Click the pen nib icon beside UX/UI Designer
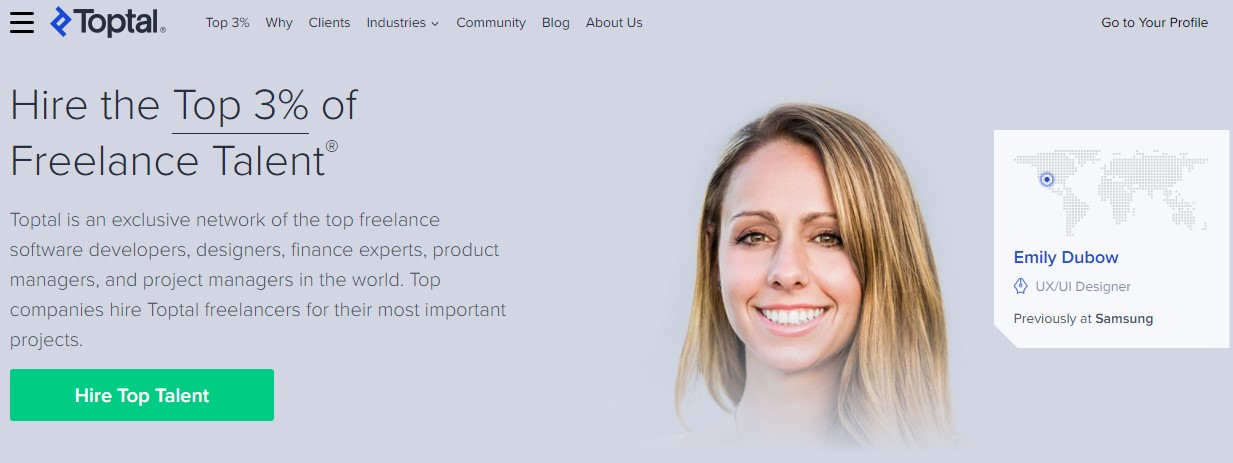 [1021, 286]
